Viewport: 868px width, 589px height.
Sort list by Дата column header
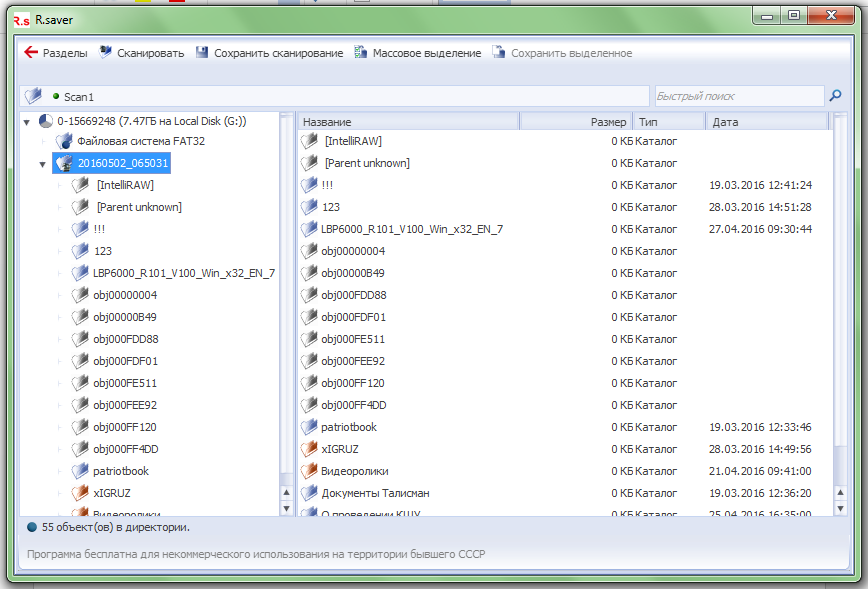766,122
